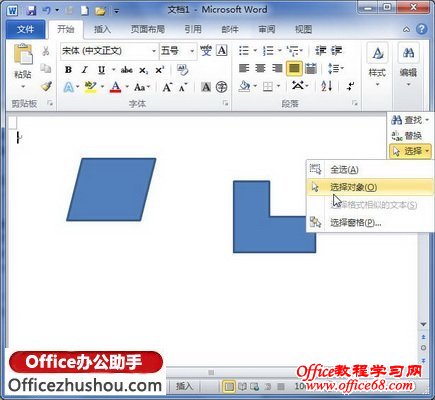The width and height of the screenshot is (435, 400).
Task: Click the binoculars 查找 find icon
Action: coord(396,120)
